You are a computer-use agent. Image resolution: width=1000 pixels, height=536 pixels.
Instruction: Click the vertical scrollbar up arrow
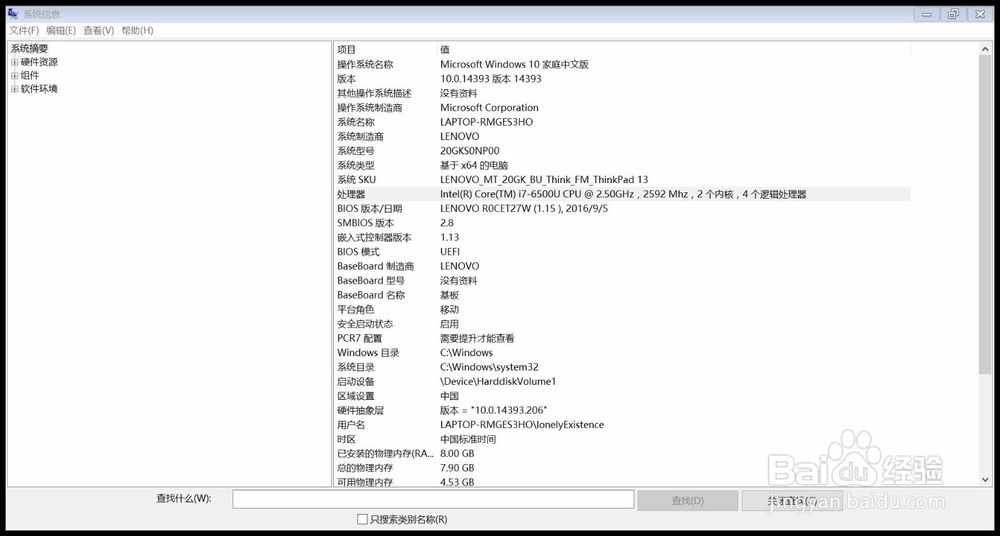[x=985, y=49]
